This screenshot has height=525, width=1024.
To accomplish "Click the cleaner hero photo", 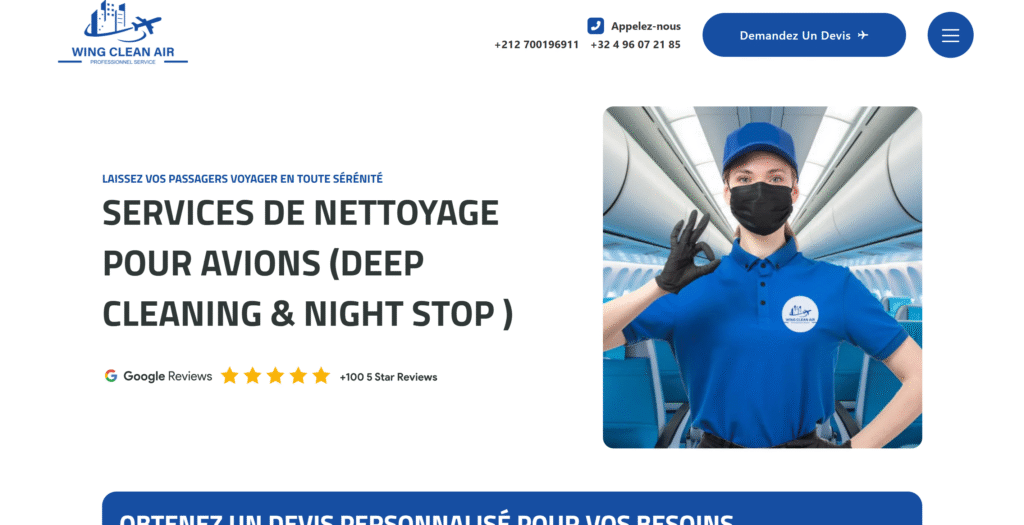I will click(762, 277).
